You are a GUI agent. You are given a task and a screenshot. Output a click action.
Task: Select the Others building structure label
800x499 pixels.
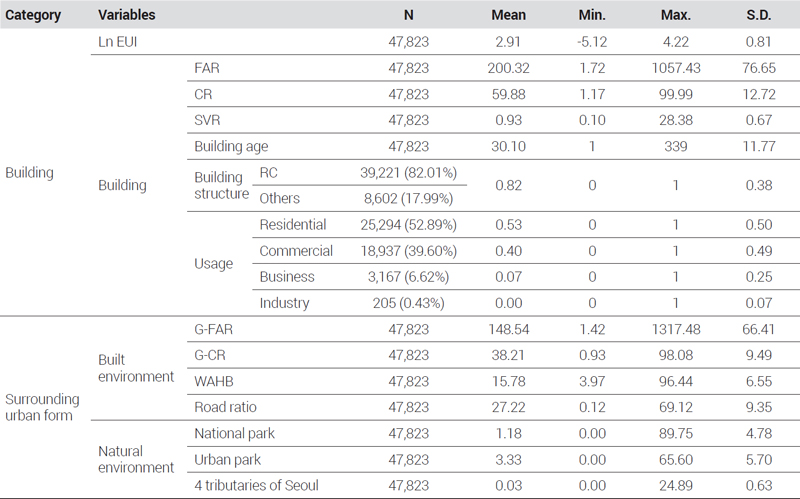click(280, 198)
